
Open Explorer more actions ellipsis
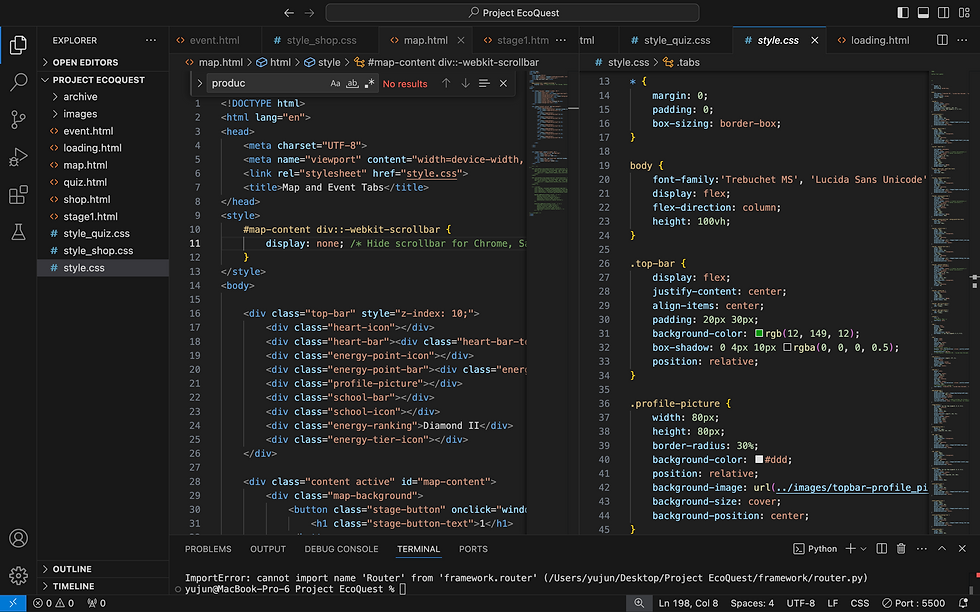coord(151,40)
